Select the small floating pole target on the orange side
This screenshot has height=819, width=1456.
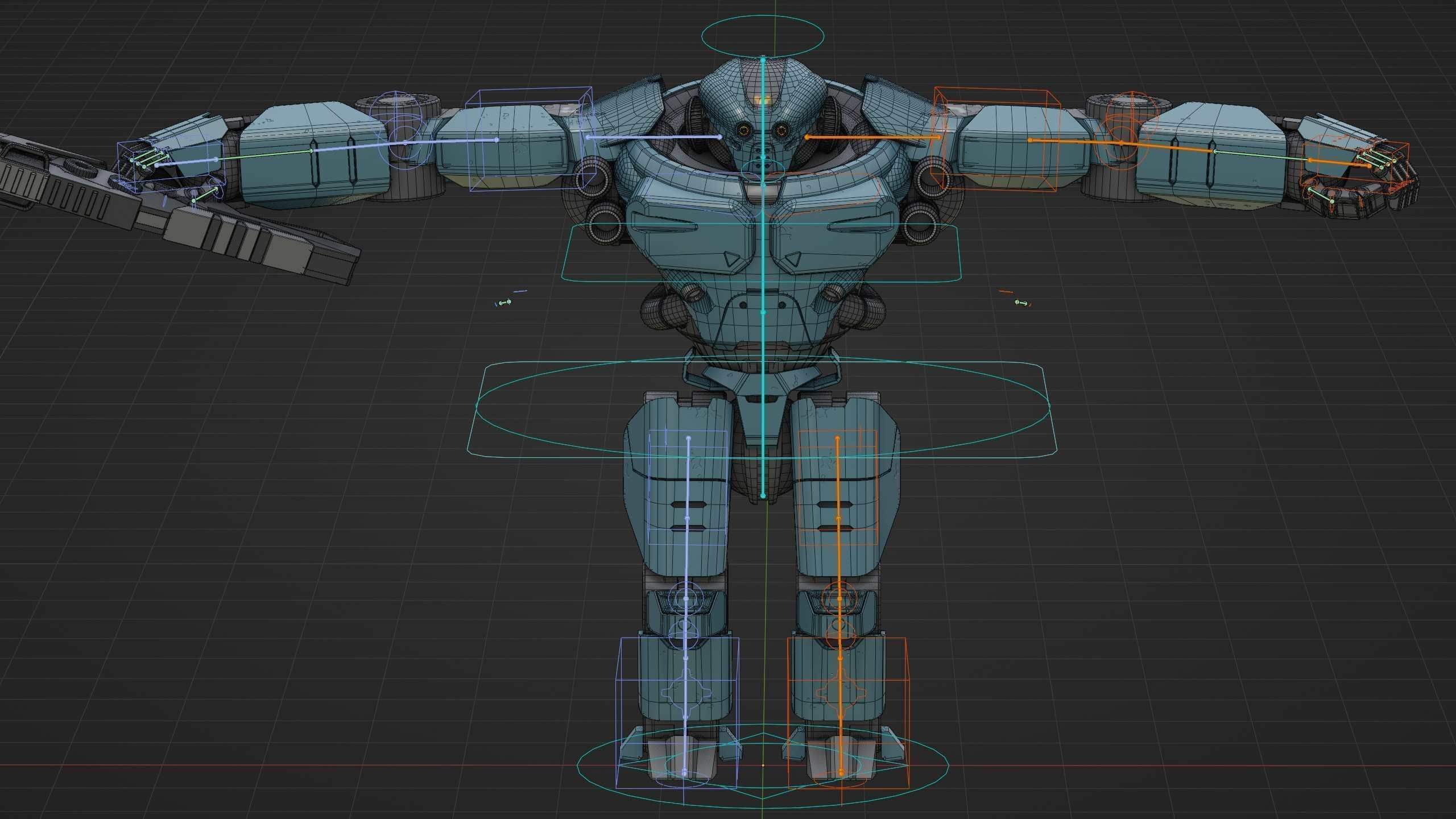pyautogui.click(x=1021, y=303)
